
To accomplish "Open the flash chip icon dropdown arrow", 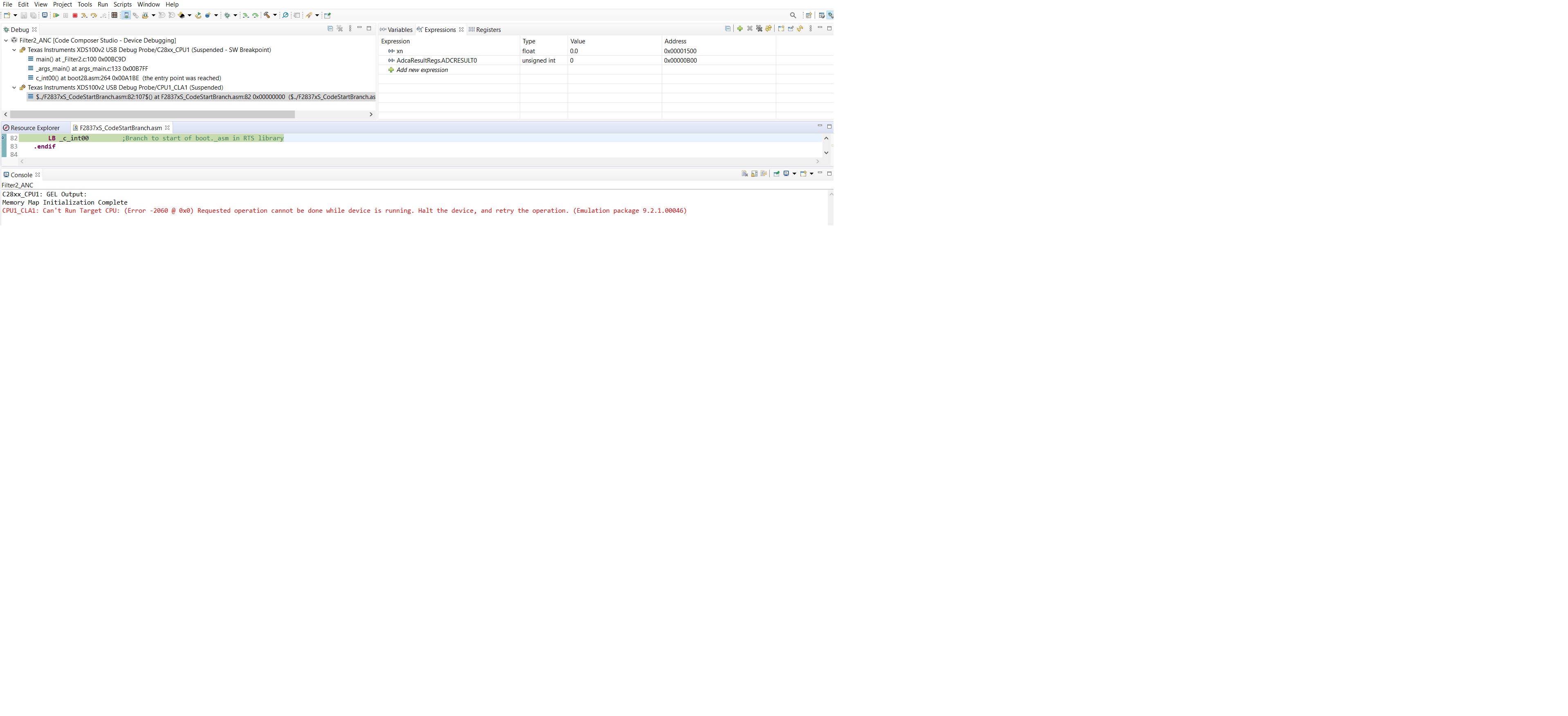I will pos(190,15).
